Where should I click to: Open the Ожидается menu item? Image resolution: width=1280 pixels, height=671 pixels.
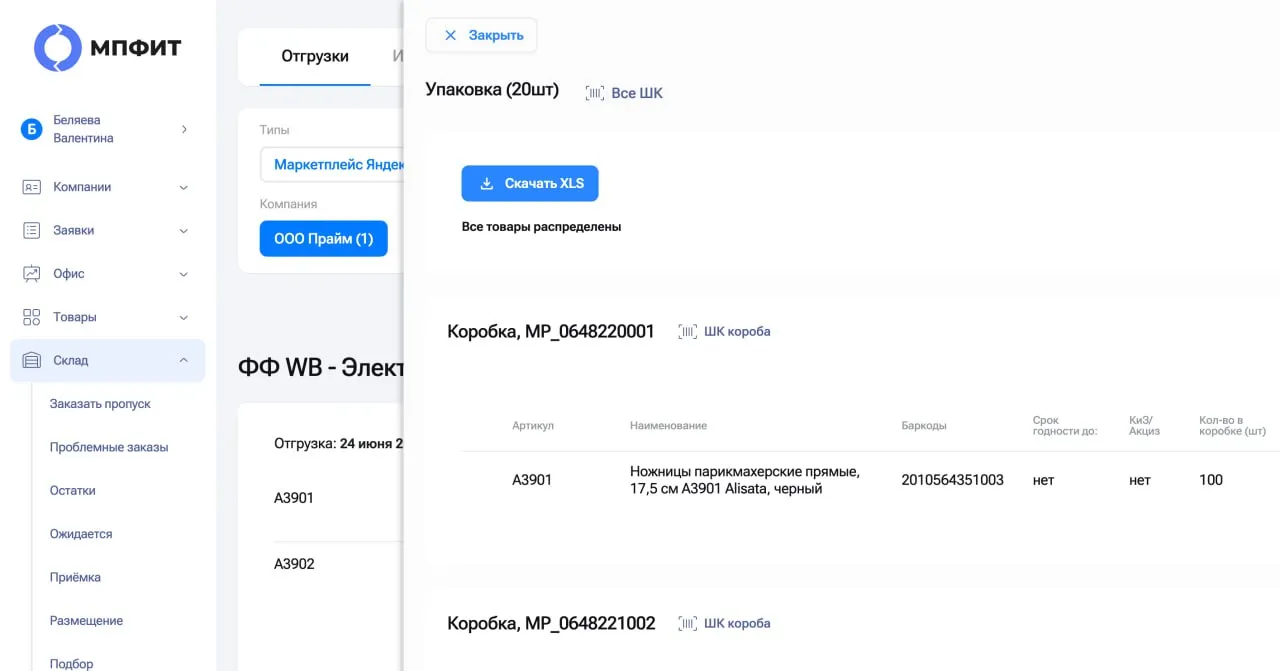[81, 534]
